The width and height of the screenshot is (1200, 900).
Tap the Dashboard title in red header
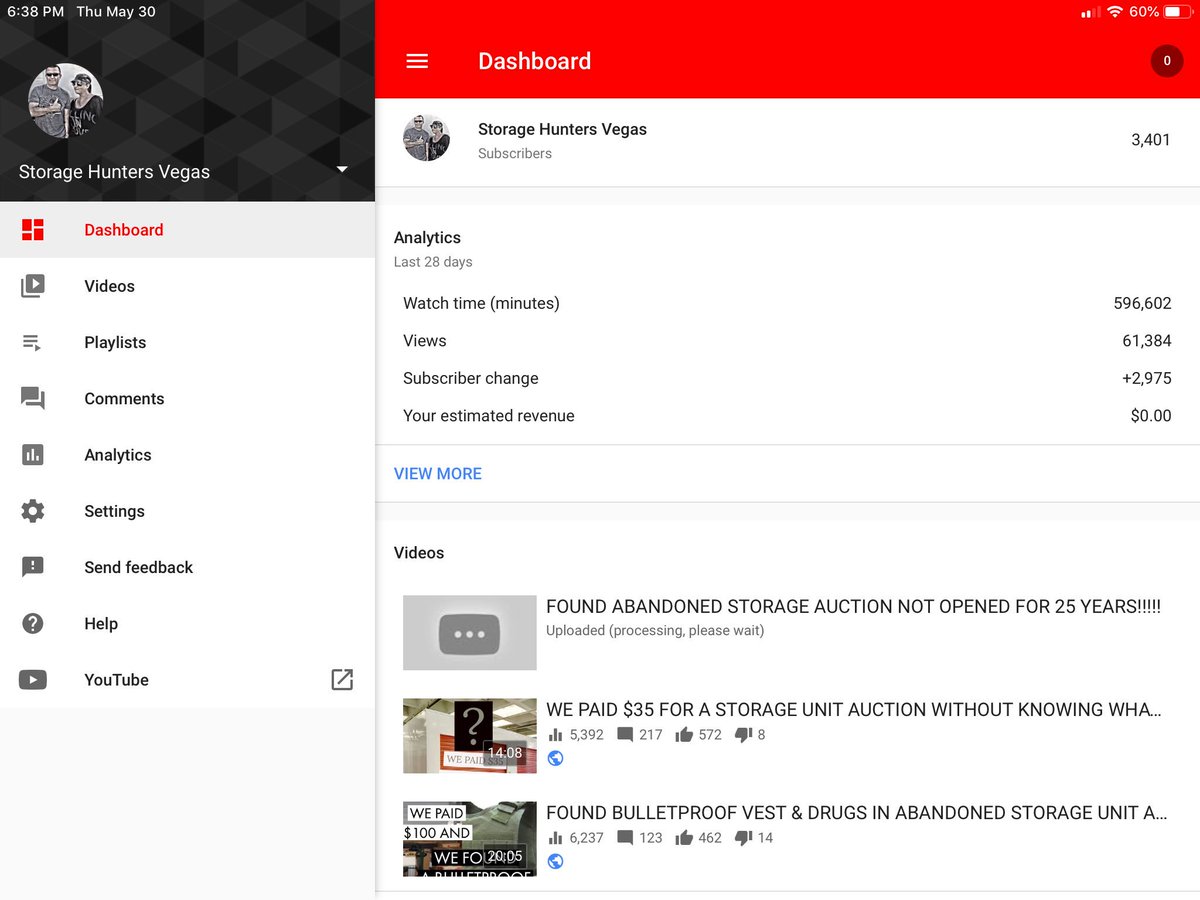tap(534, 61)
